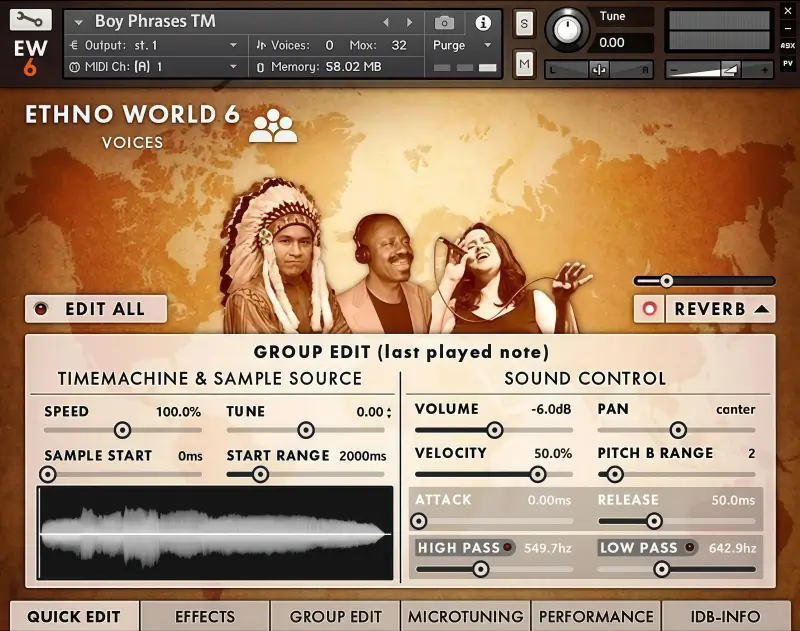
Task: Click the MIDI channel icon
Action: tap(74, 67)
